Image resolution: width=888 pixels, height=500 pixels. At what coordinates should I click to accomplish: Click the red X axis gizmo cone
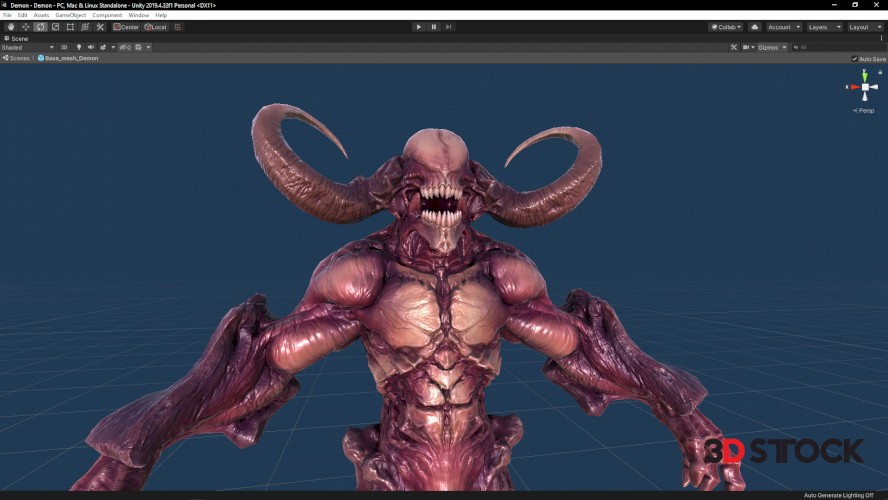[855, 87]
